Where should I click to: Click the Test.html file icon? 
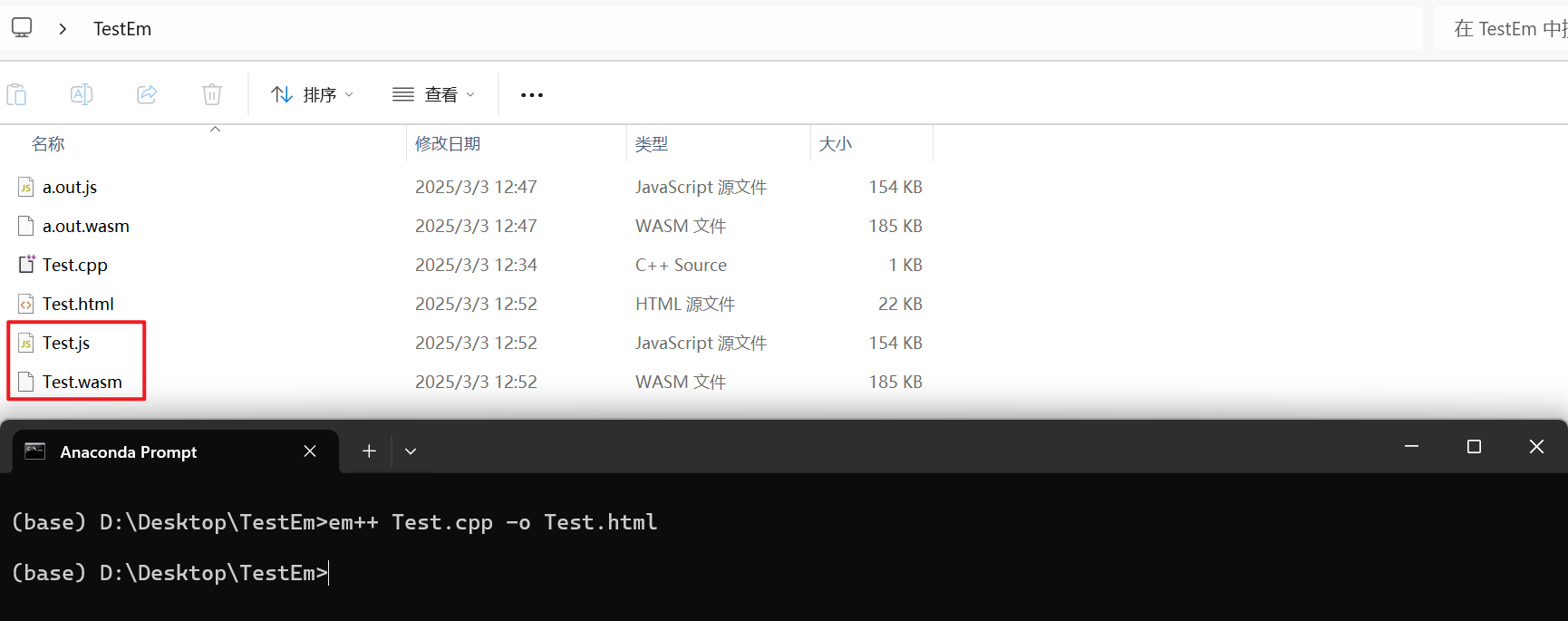[26, 305]
